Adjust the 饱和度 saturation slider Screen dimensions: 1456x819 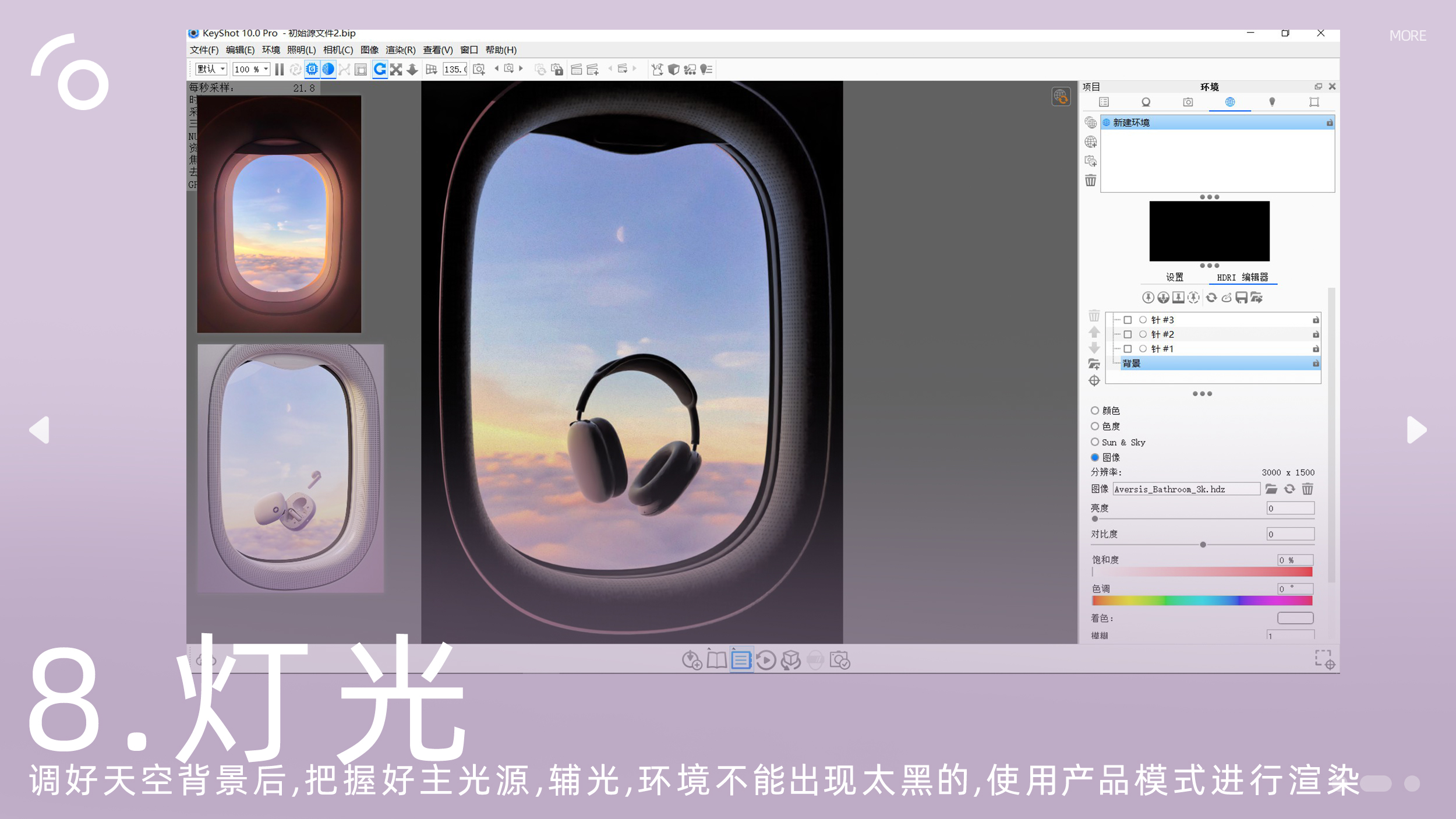click(x=1201, y=572)
